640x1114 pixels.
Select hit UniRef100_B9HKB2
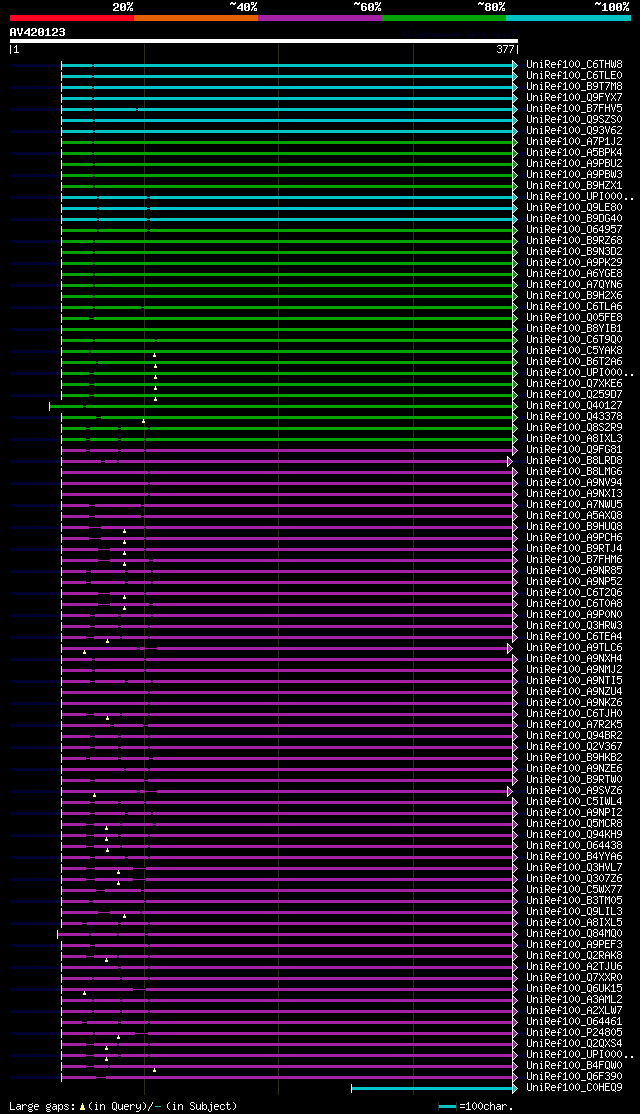click(575, 758)
